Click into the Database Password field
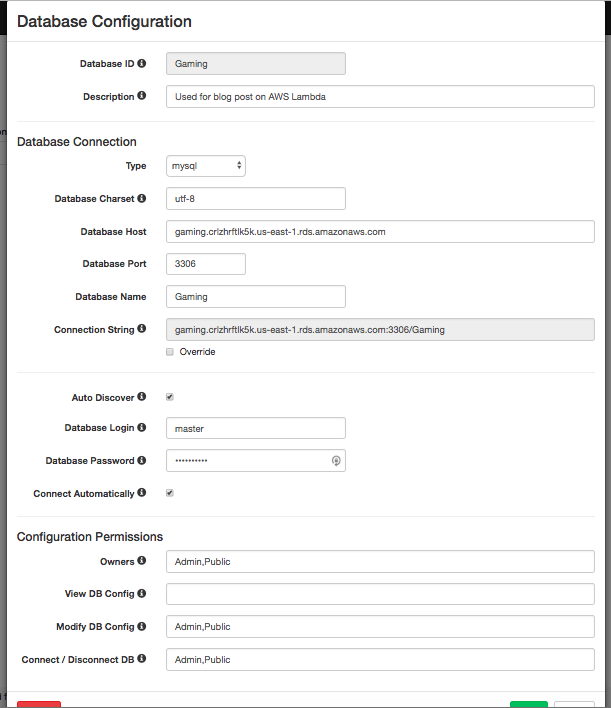This screenshot has width=611, height=708. [256, 461]
